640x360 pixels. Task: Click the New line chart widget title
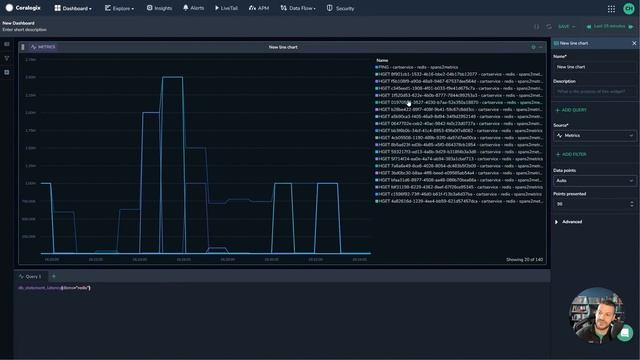point(283,47)
